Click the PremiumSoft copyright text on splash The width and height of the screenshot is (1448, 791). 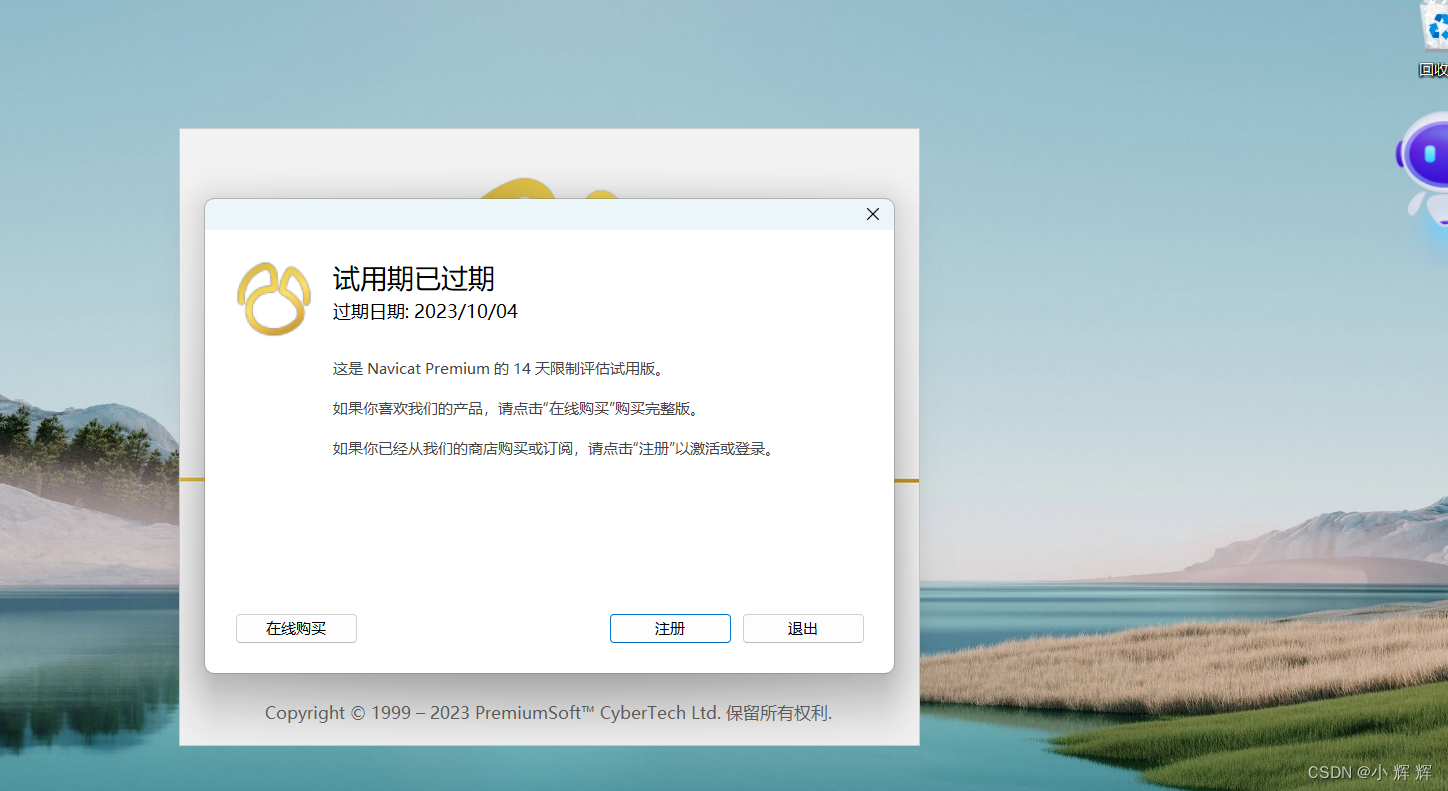548,713
